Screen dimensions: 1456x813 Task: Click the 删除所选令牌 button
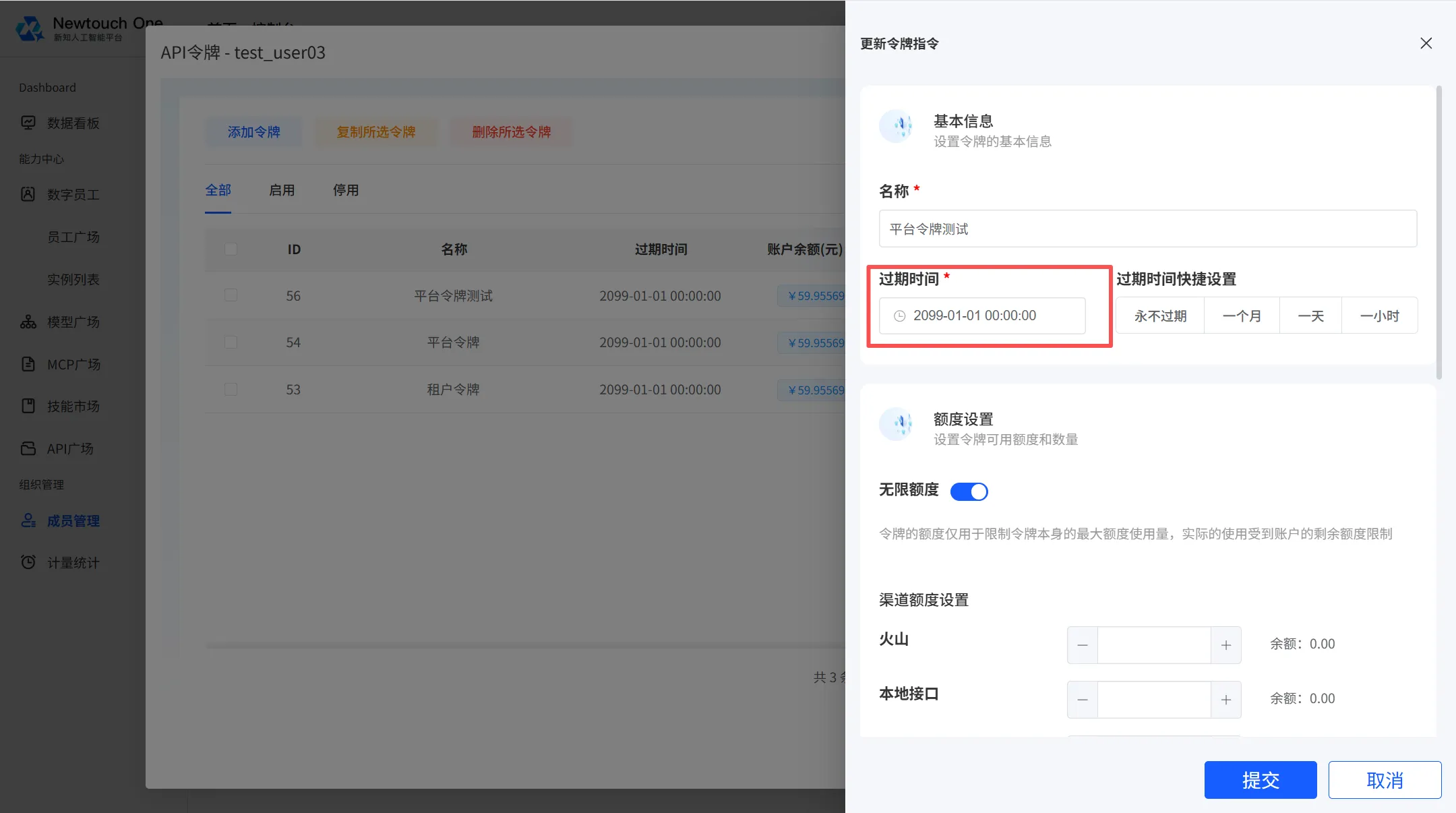coord(512,132)
